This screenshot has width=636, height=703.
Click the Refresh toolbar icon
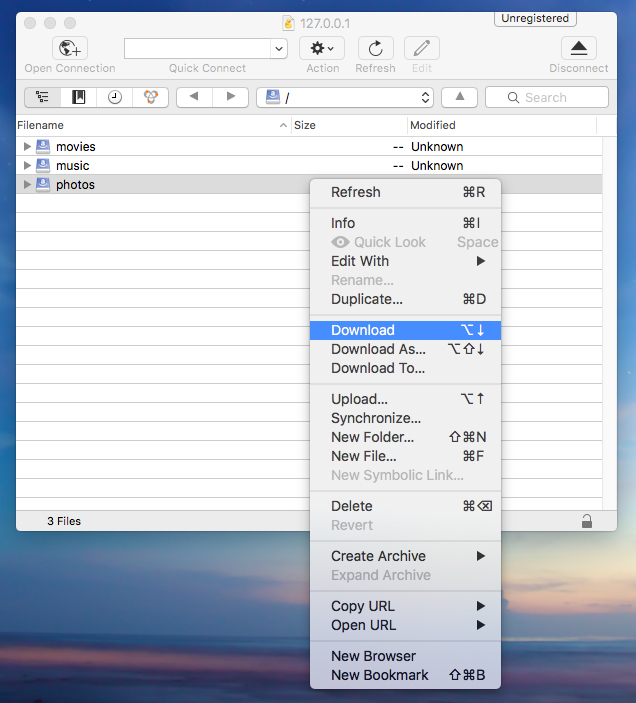375,48
